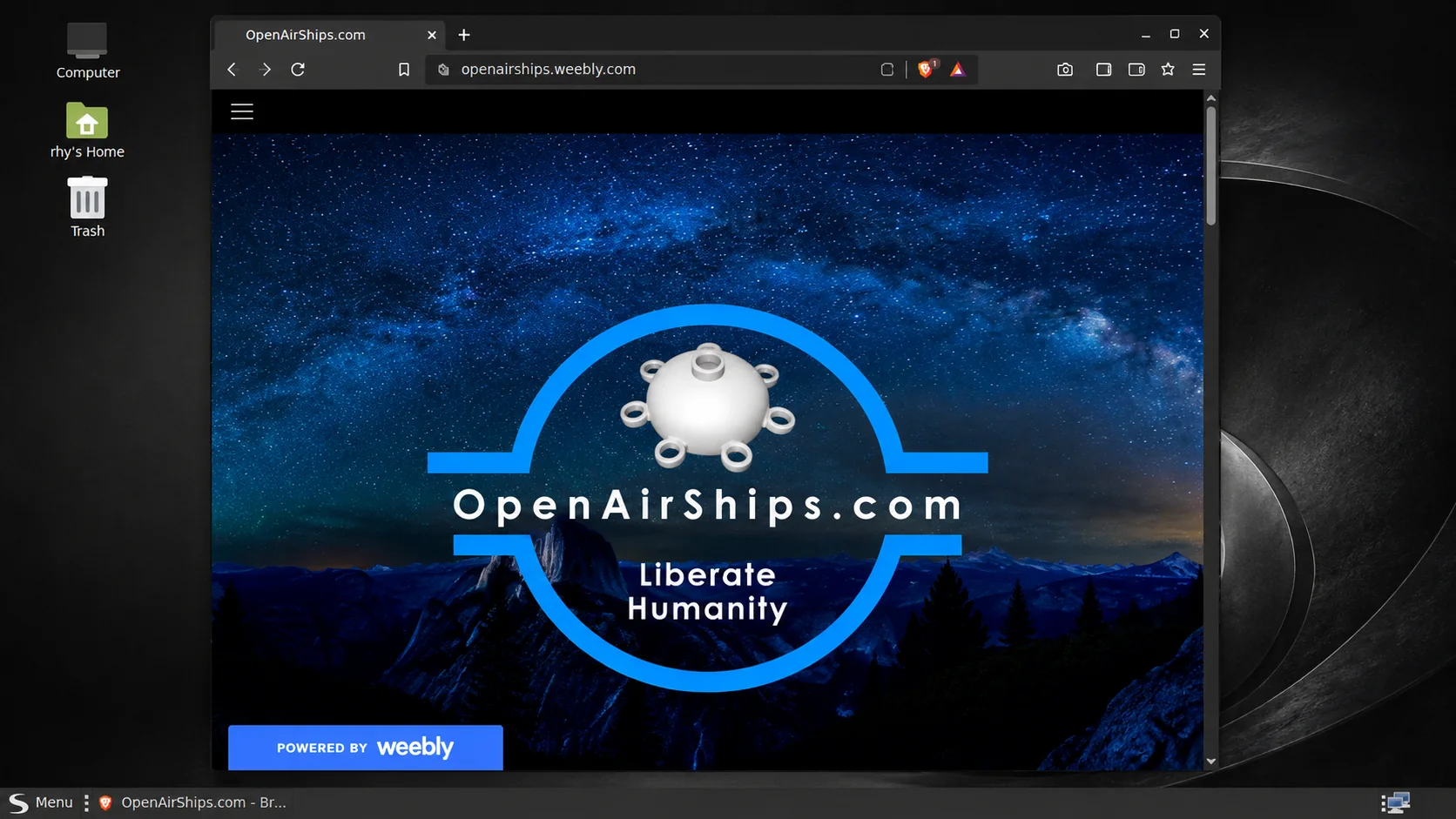Open Brave Rewards triangle icon
This screenshot has height=819, width=1456.
coord(958,70)
